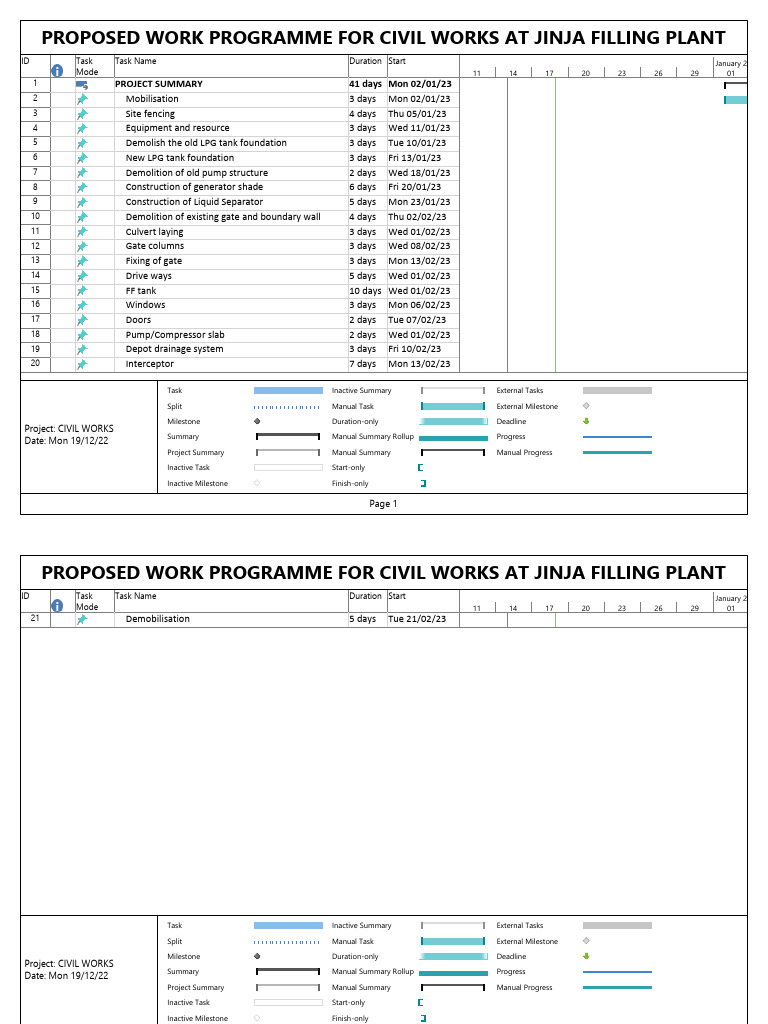This screenshot has height=1024, width=768.
Task: Select the pin icon beside Doors task
Action: [x=82, y=321]
